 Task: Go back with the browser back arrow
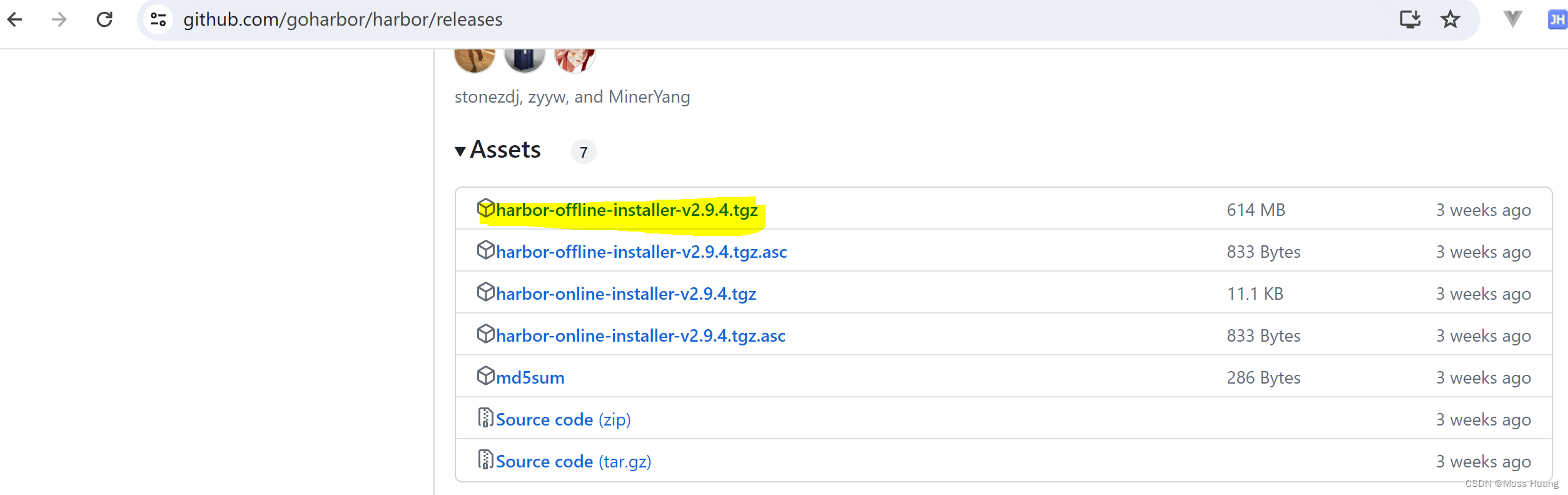pyautogui.click(x=15, y=19)
